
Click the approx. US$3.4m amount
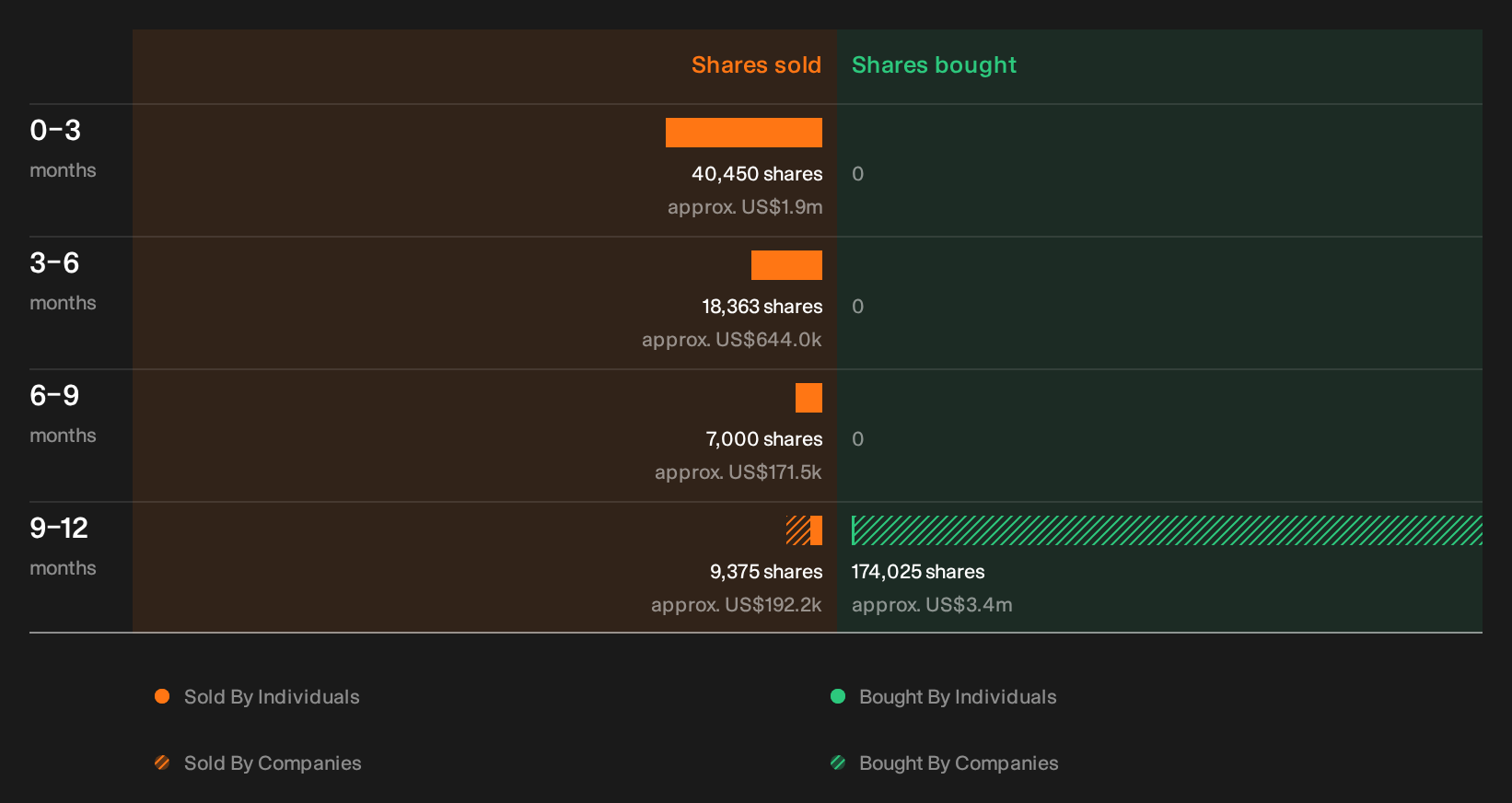[x=932, y=605]
